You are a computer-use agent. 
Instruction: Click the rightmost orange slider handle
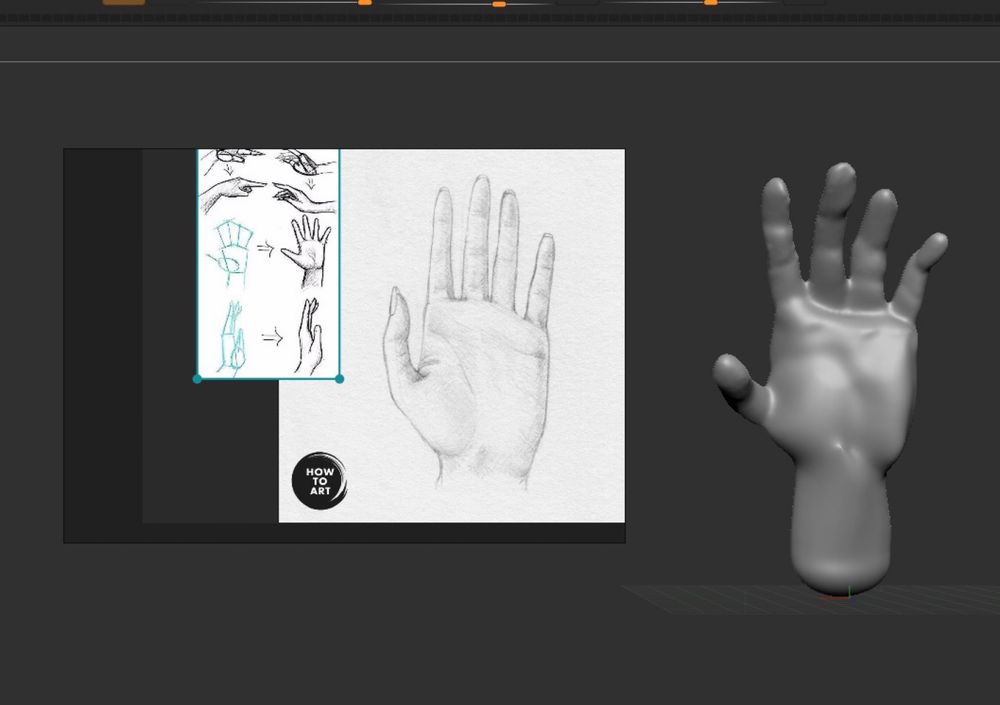(710, 3)
